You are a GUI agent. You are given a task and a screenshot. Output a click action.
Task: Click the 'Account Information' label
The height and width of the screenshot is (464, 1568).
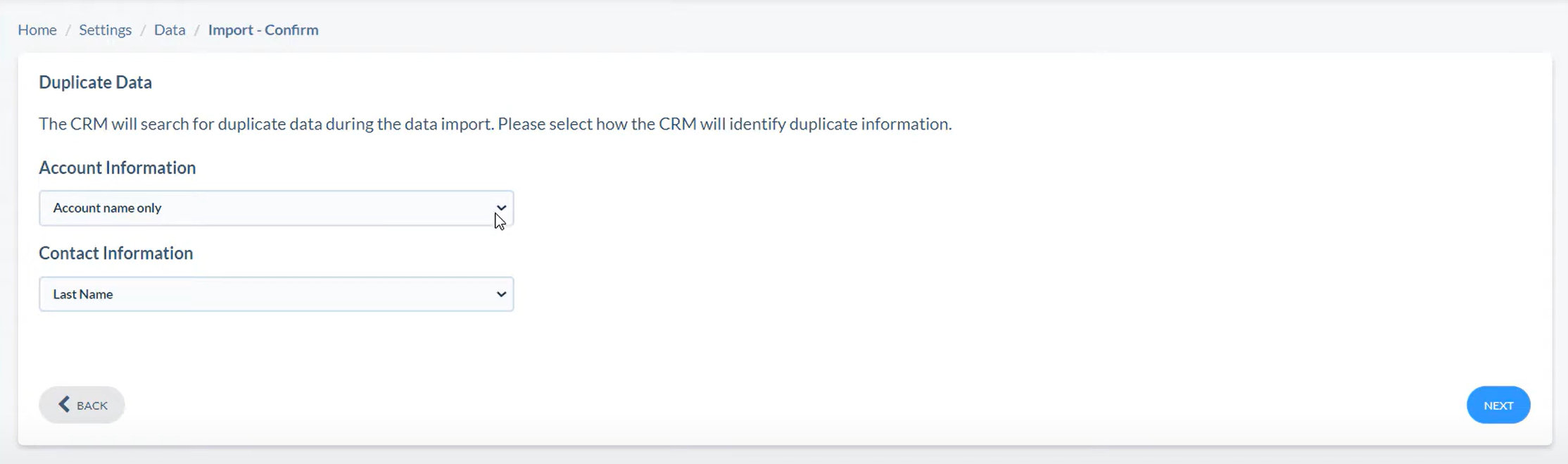point(117,168)
